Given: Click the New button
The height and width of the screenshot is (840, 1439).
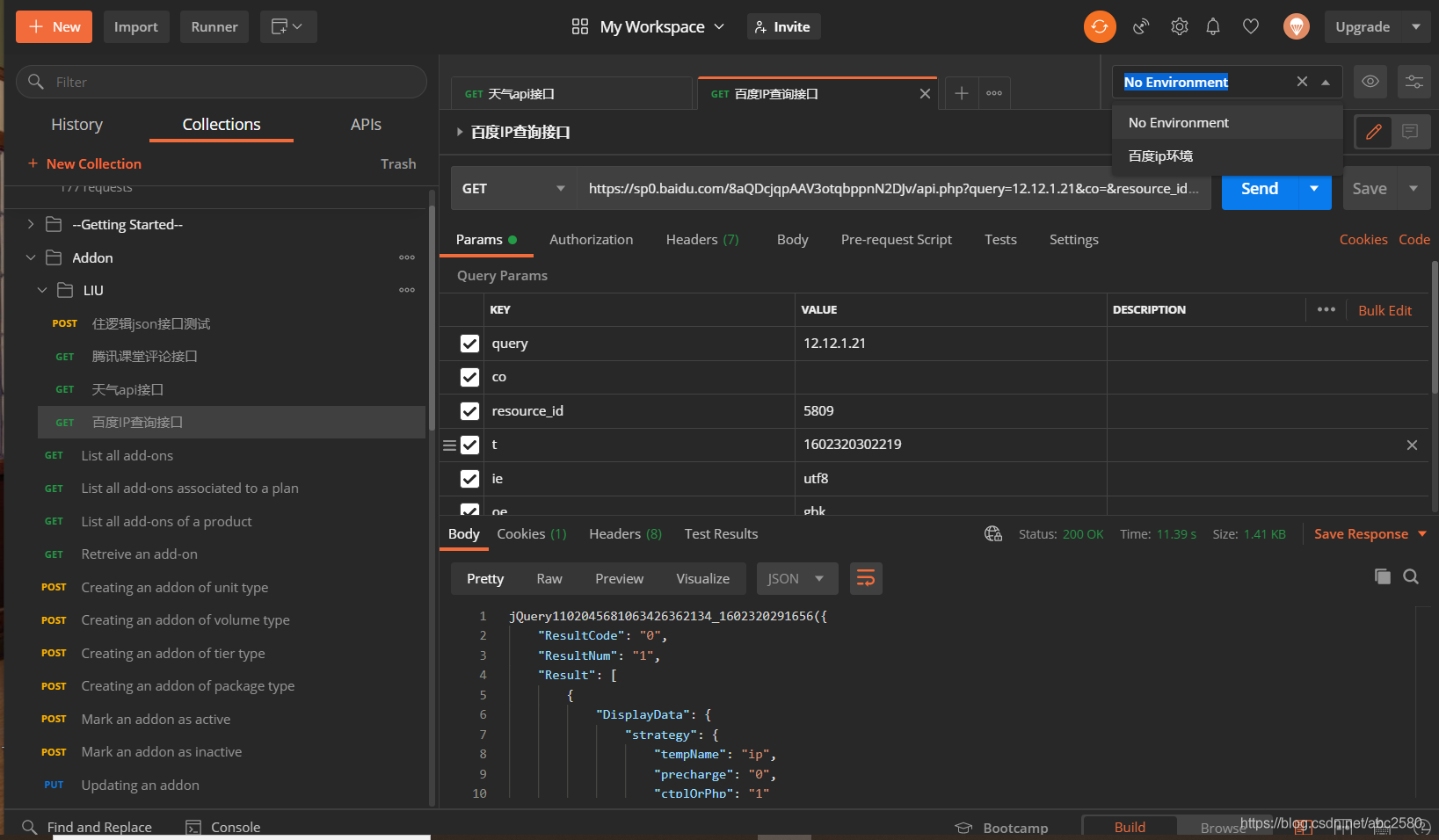Looking at the screenshot, I should (54, 26).
